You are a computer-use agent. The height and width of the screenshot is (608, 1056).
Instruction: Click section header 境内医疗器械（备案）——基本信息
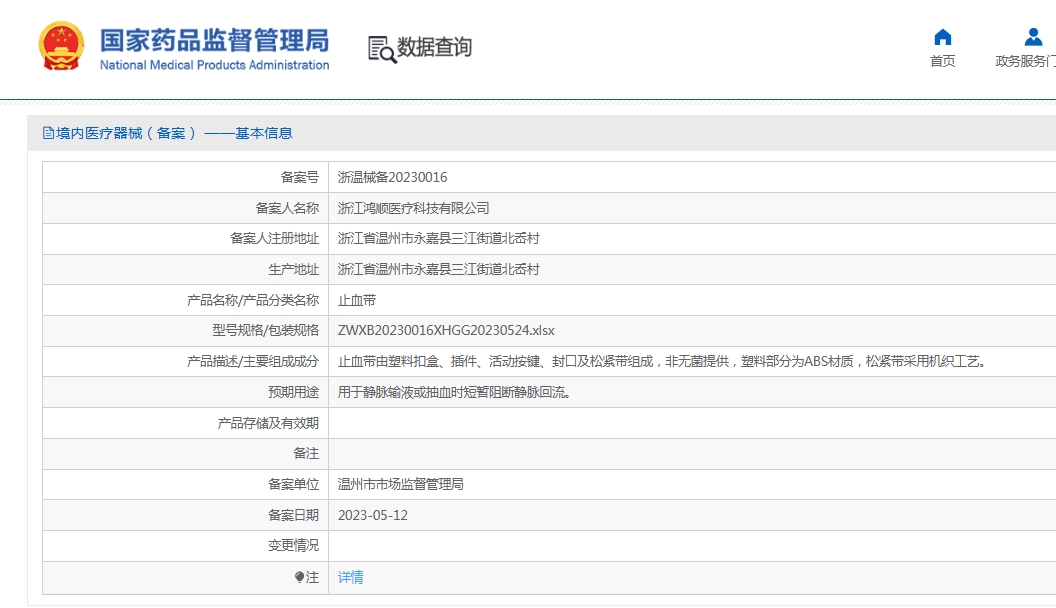point(174,133)
